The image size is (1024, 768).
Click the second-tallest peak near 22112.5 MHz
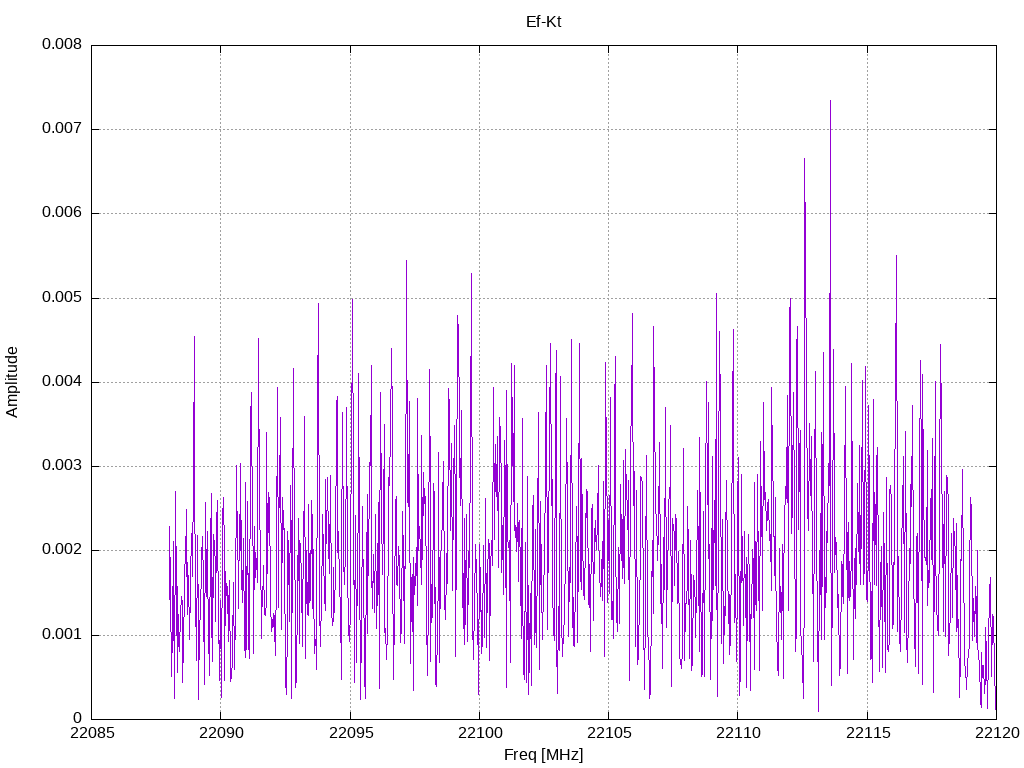(x=805, y=160)
